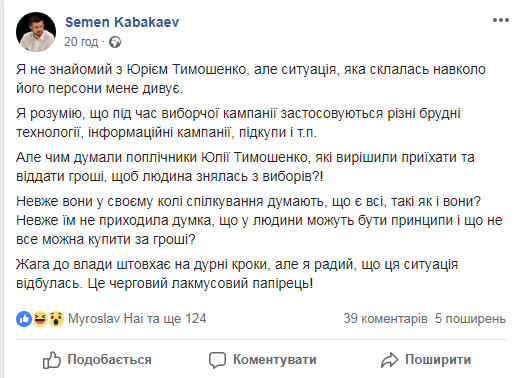The width and height of the screenshot is (517, 378).
Task: Show the 39 коментарів comments
Action: coord(385,319)
